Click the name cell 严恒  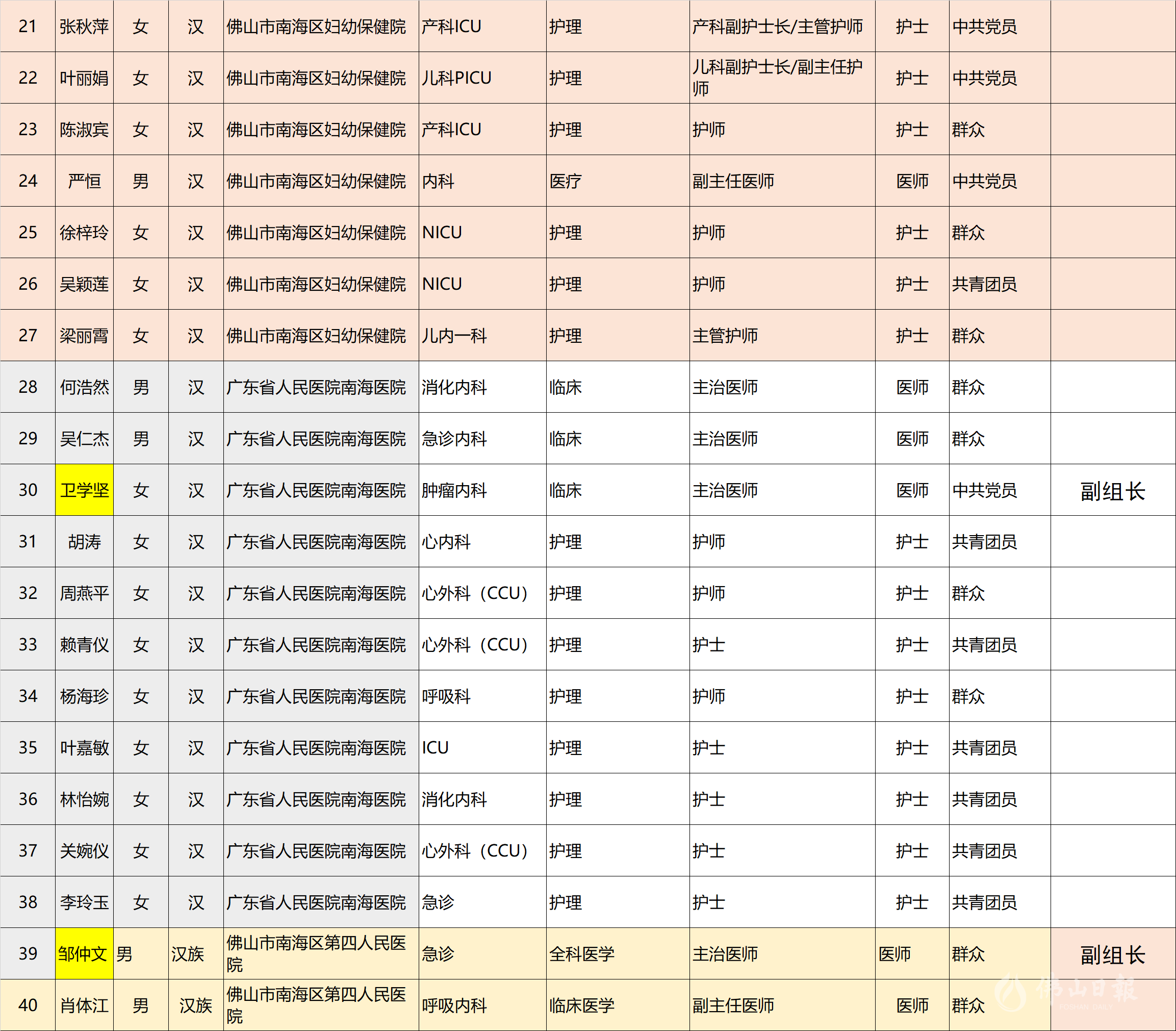(85, 181)
